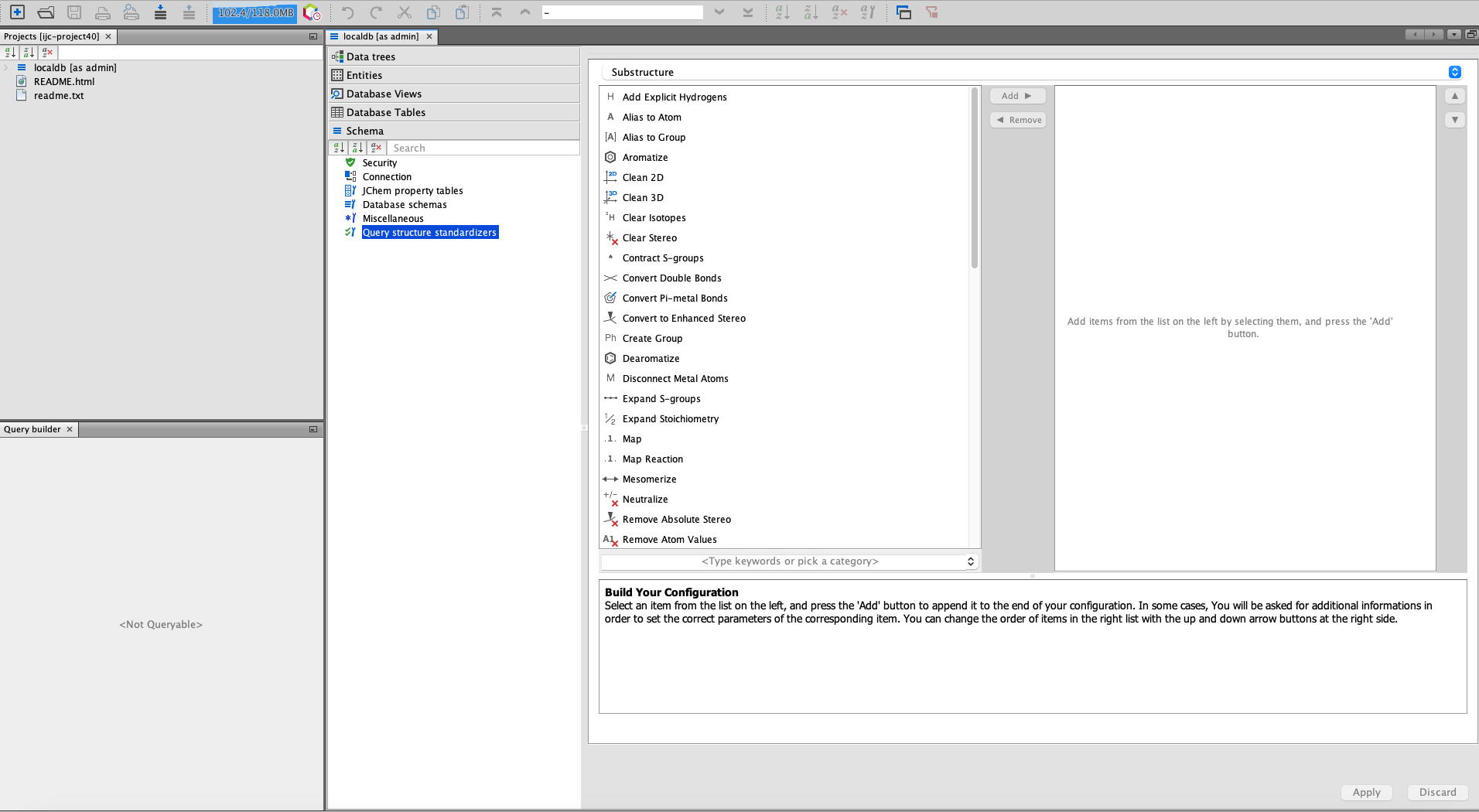
Task: Select the Aromatize standardizer icon
Action: click(610, 157)
